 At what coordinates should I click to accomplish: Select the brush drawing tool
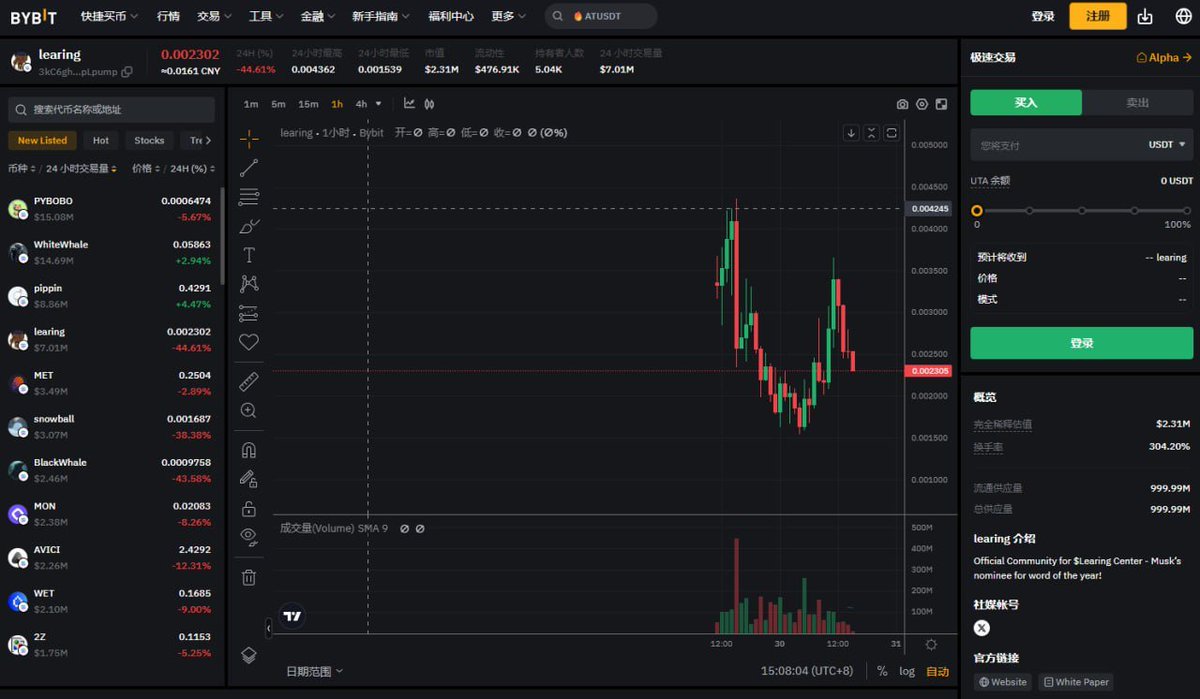249,226
